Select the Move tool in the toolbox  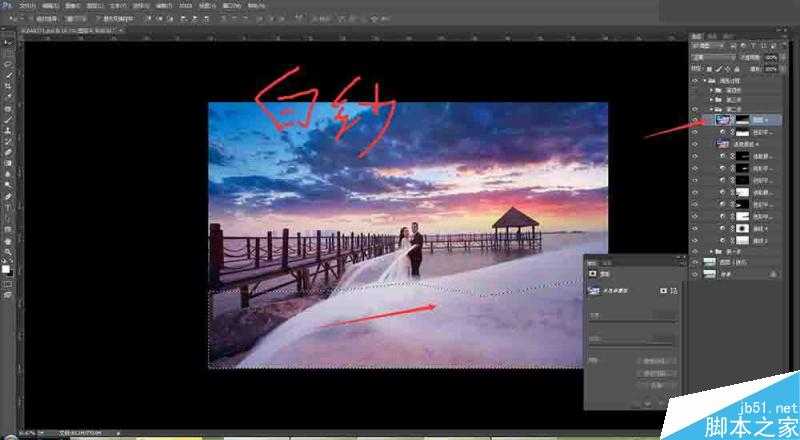coord(8,42)
